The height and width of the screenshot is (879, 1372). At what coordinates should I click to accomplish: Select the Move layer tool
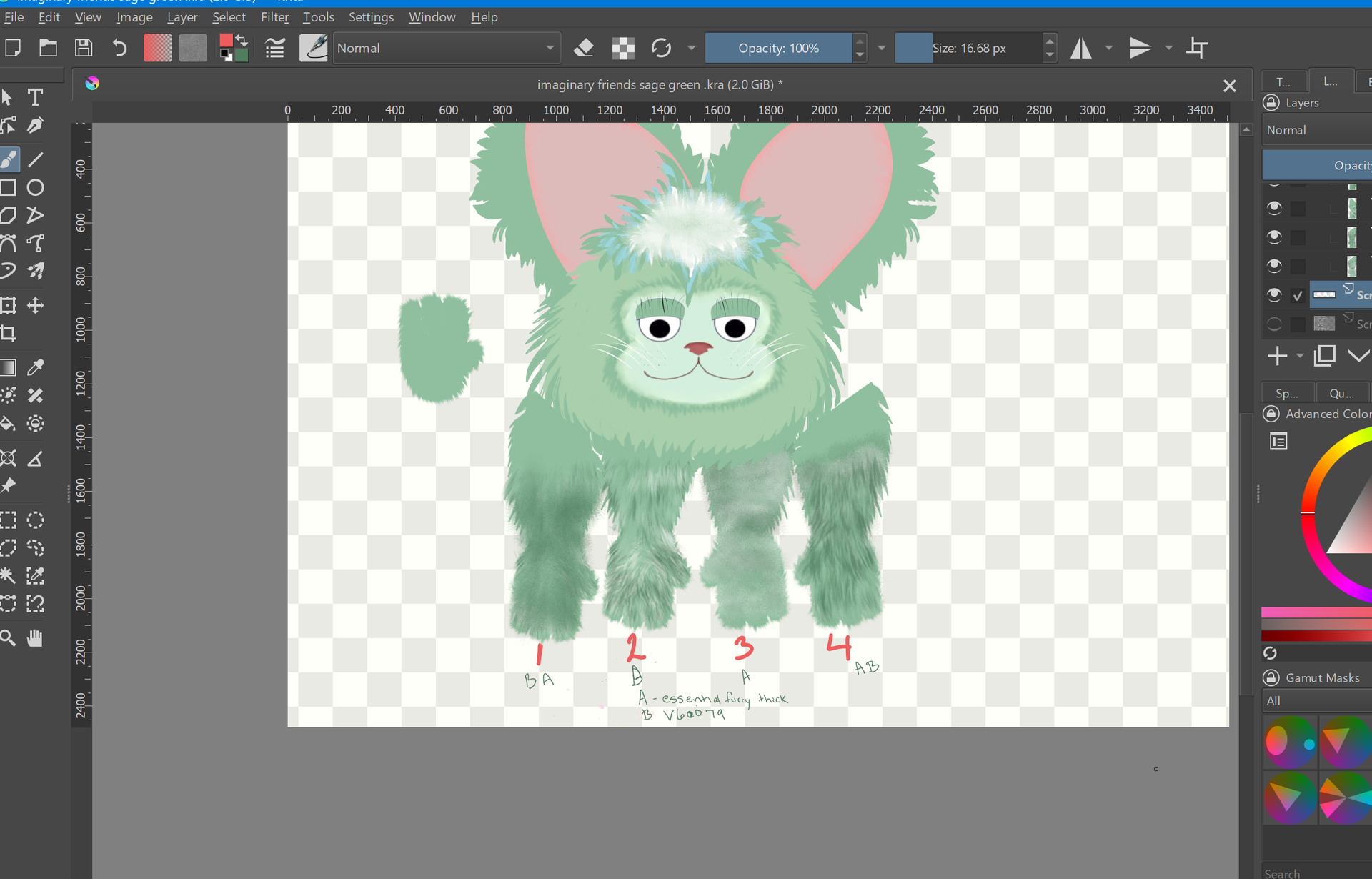35,306
